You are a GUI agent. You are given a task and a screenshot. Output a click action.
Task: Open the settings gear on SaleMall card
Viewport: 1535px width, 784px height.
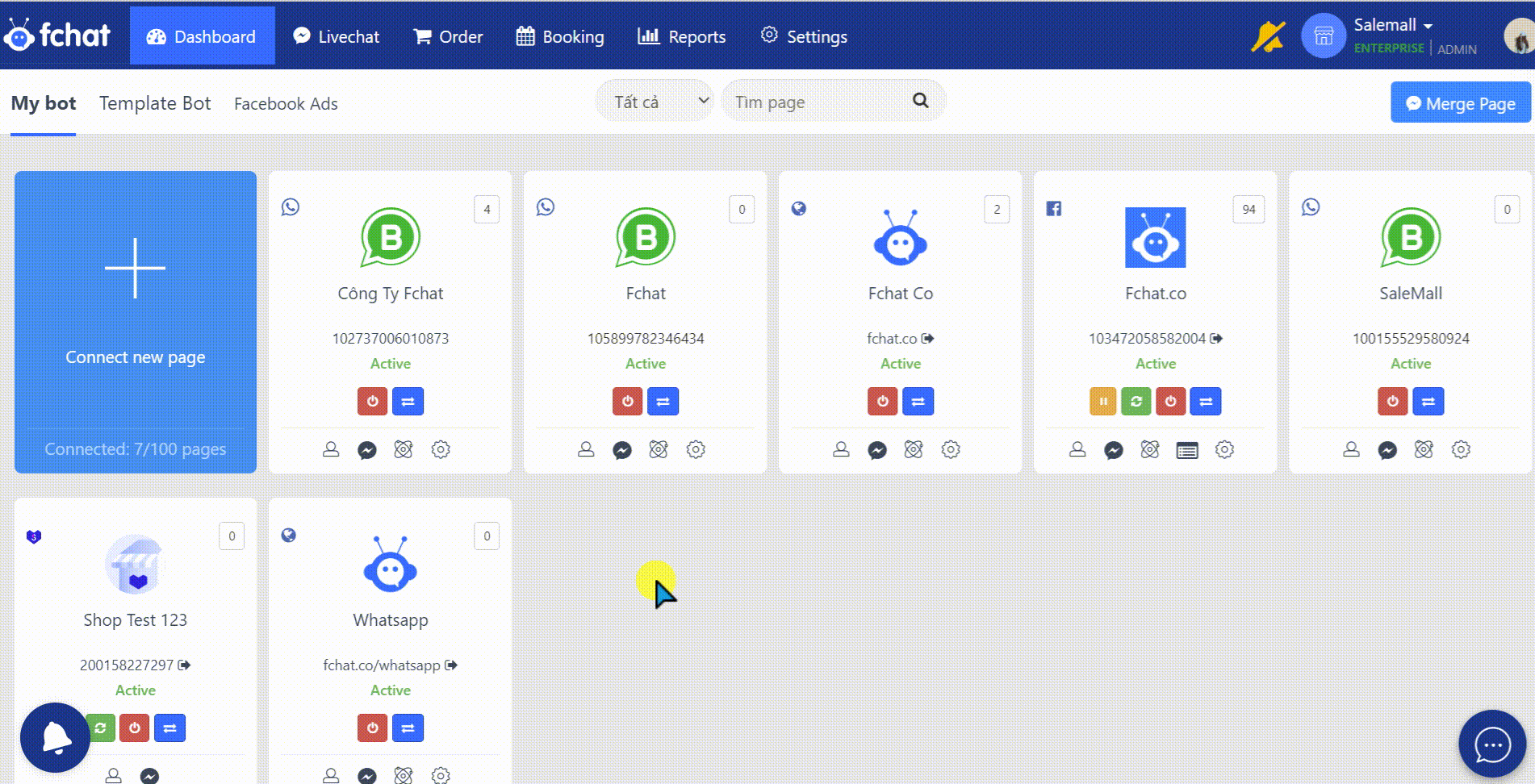tap(1461, 449)
